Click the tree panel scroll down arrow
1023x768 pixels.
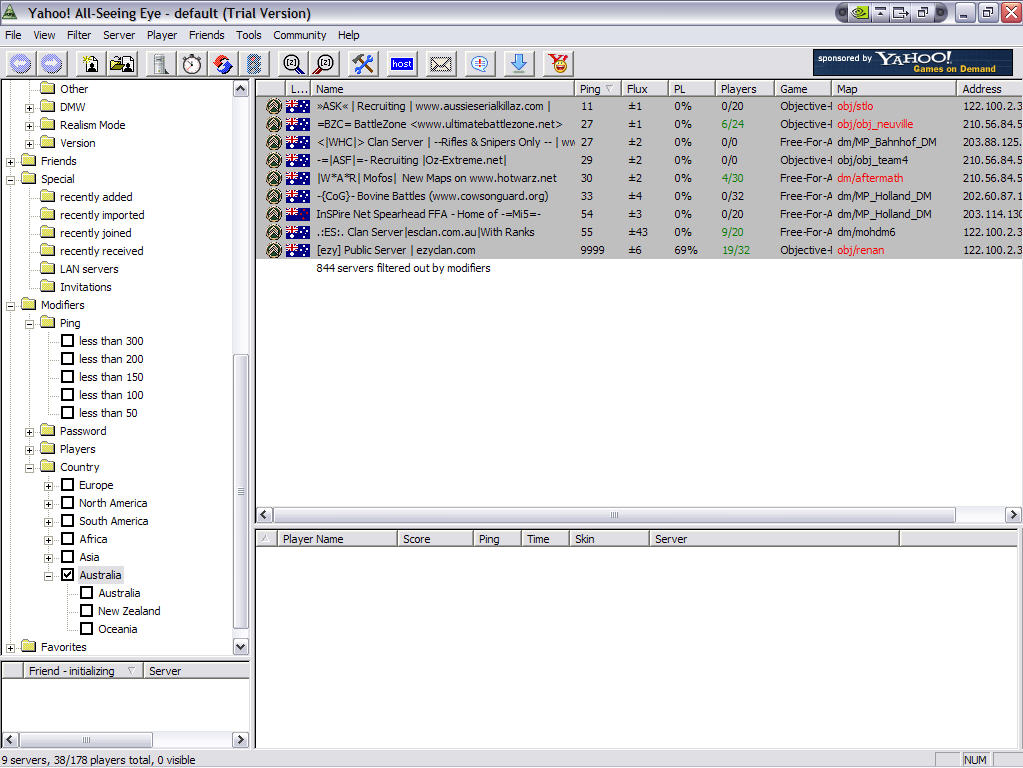point(240,647)
